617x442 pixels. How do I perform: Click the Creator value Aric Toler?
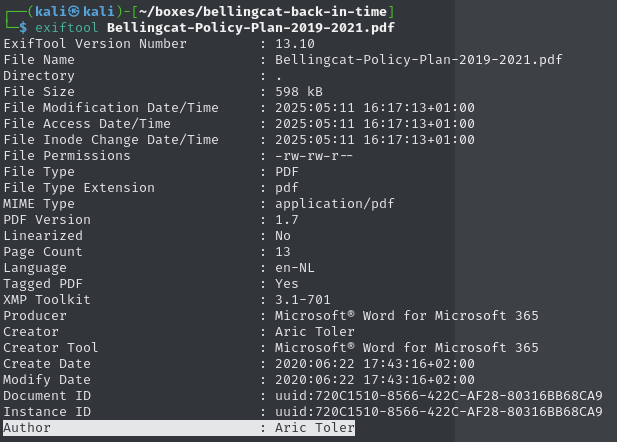(x=316, y=331)
